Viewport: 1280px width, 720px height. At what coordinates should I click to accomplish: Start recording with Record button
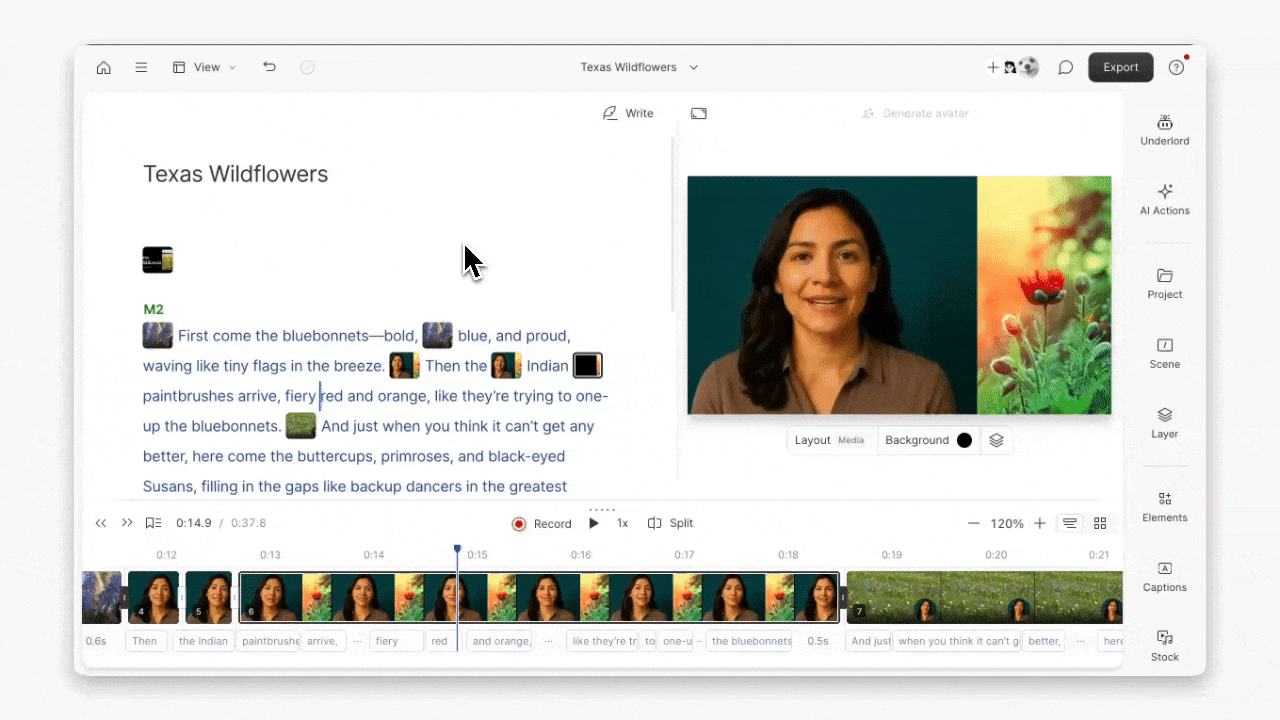pyautogui.click(x=542, y=523)
